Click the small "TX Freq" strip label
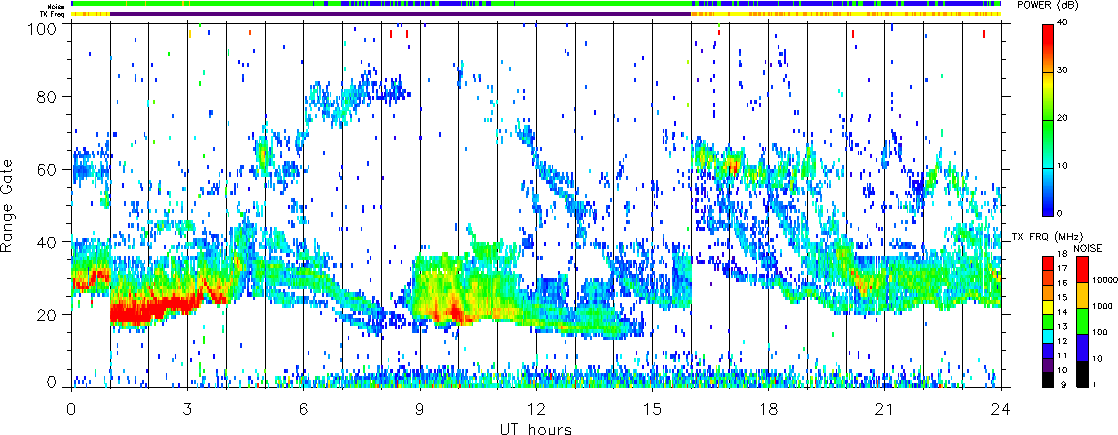 54,14
